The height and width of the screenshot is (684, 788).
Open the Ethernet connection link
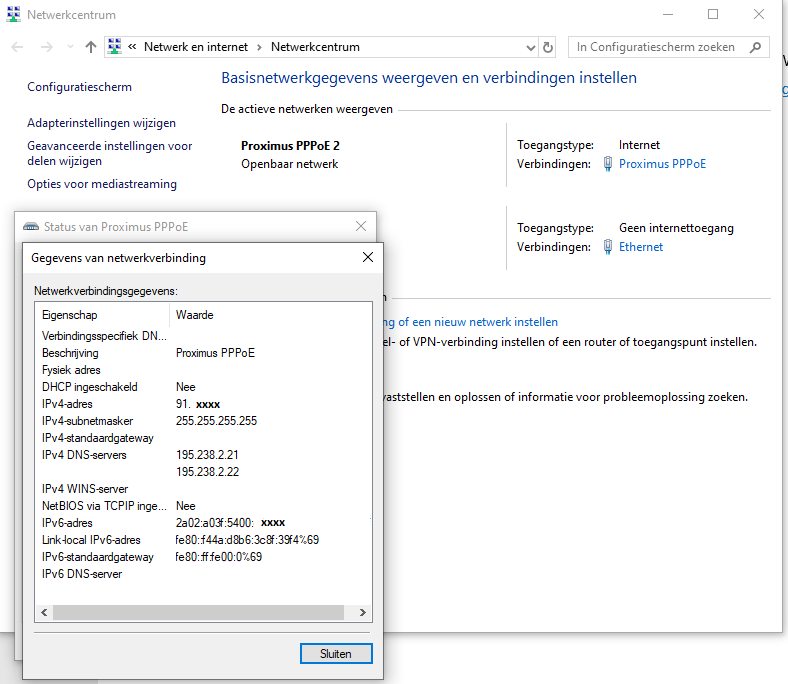[641, 247]
